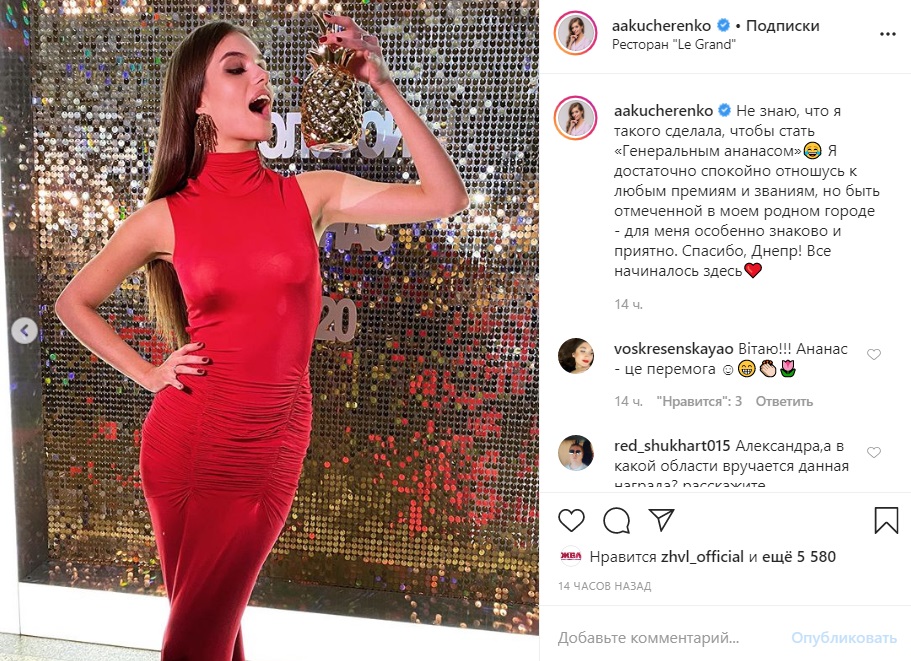Like voskresenskayao's comment

point(874,354)
